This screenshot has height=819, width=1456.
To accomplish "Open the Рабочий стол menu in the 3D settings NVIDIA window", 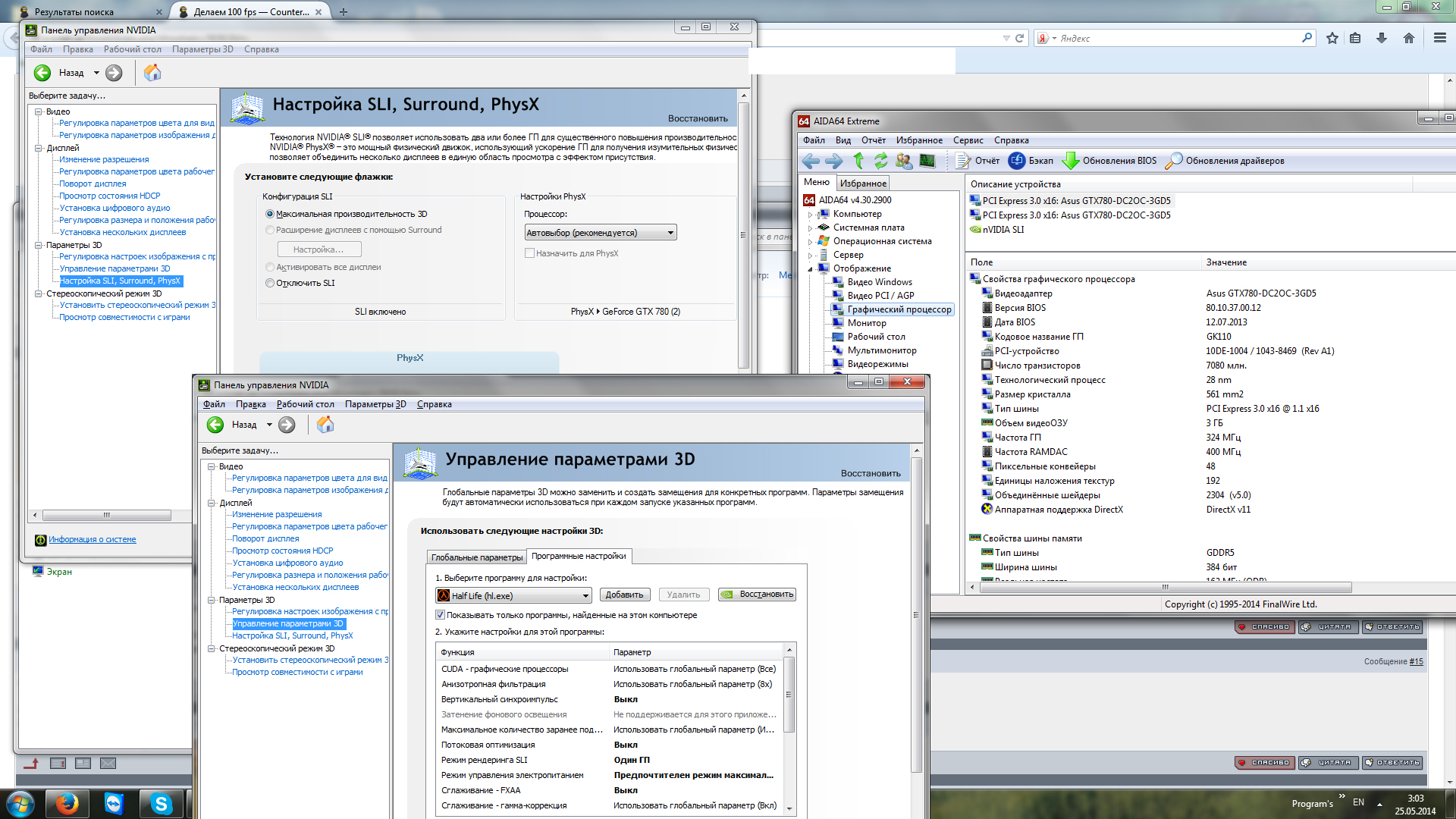I will tap(305, 404).
